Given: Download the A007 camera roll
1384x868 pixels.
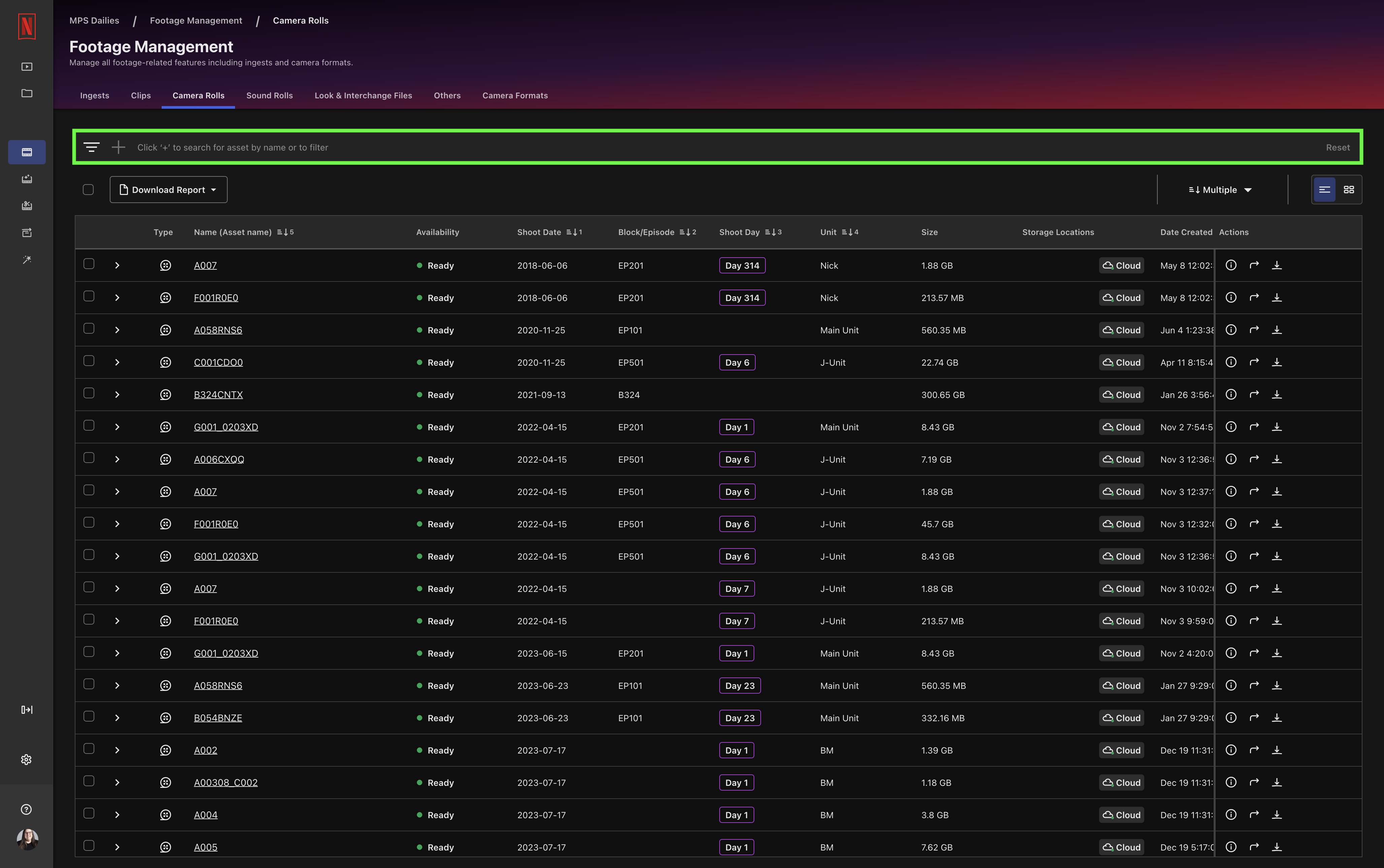Looking at the screenshot, I should point(1277,265).
